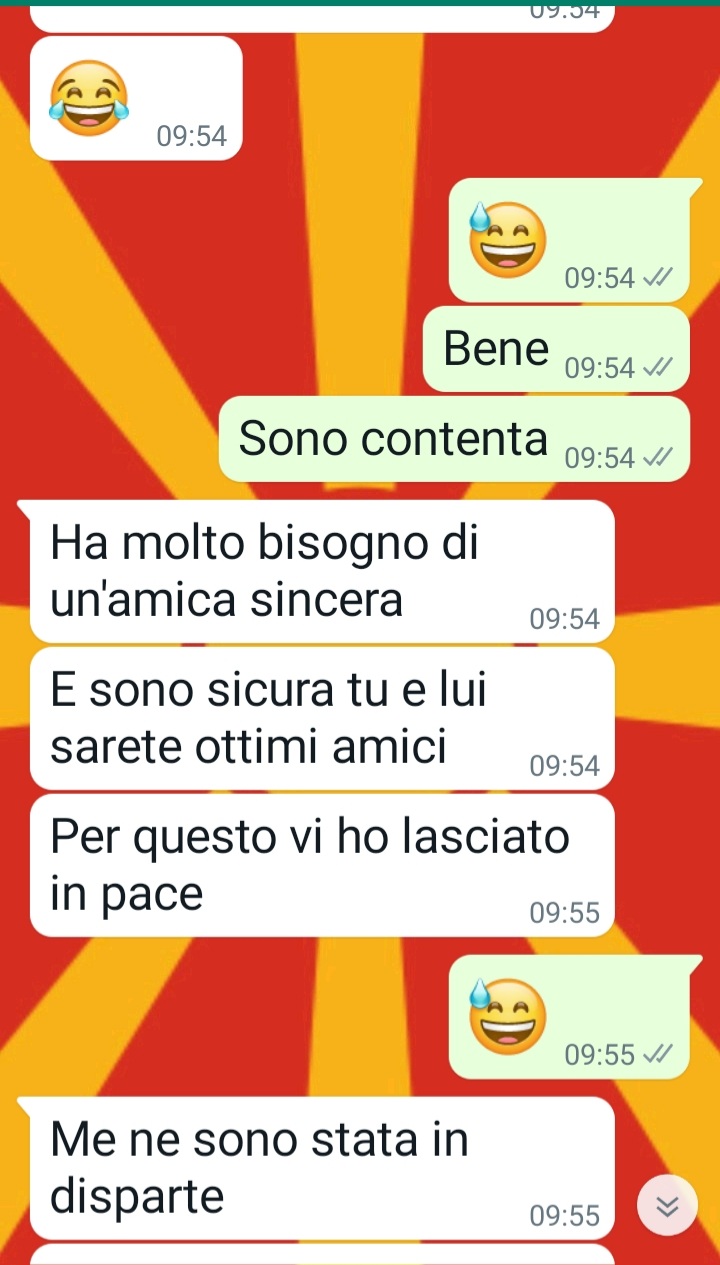
Task: Tap the 09:55 timestamp on 'in pace' message
Action: [565, 913]
